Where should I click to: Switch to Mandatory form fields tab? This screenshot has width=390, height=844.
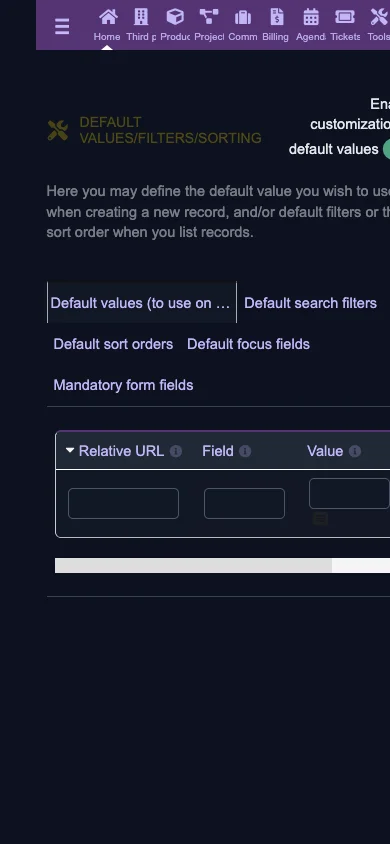(123, 385)
